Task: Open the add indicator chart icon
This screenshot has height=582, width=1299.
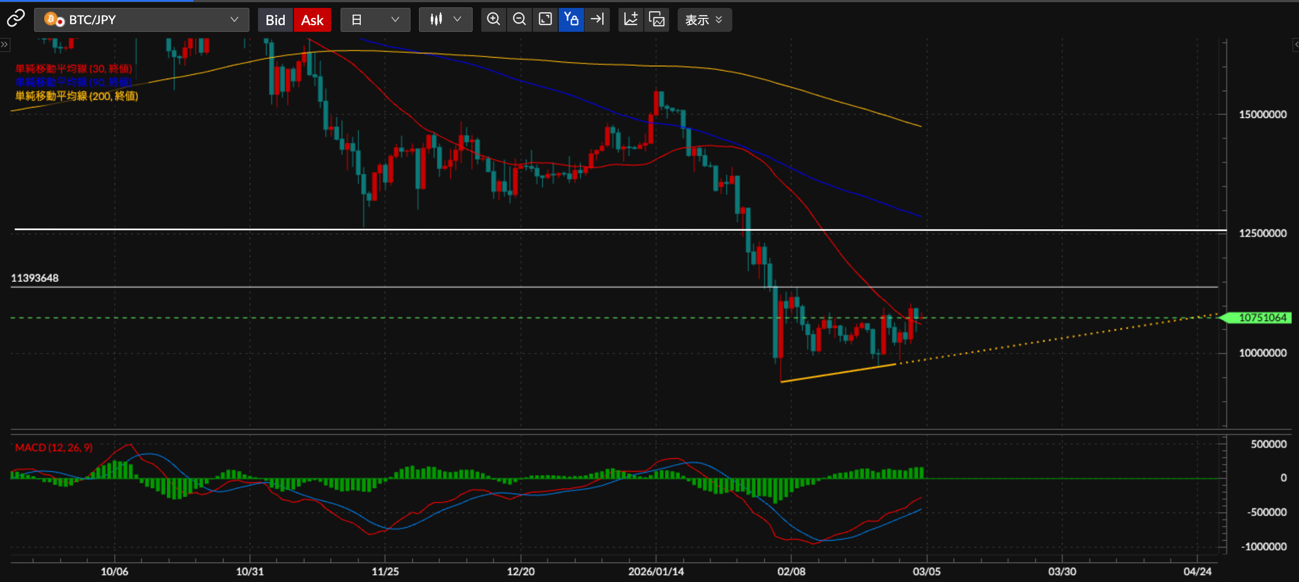Action: point(631,19)
